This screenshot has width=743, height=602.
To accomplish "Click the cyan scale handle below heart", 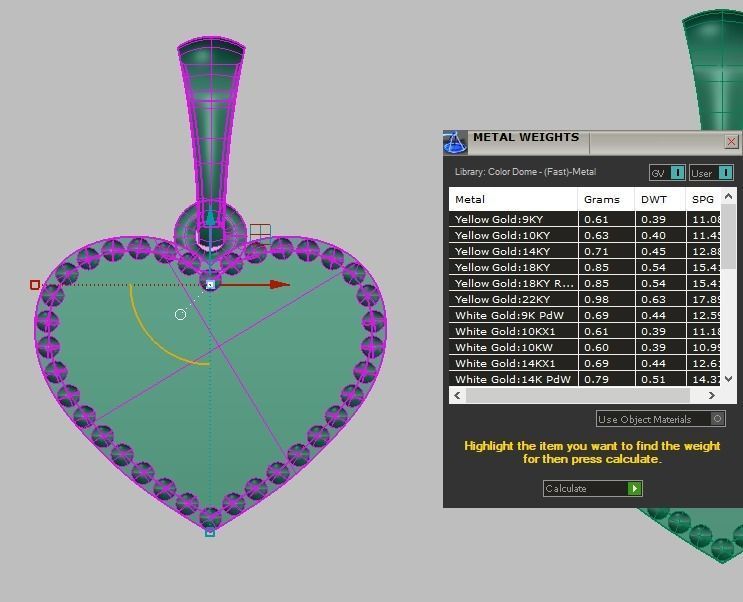I will pos(210,533).
